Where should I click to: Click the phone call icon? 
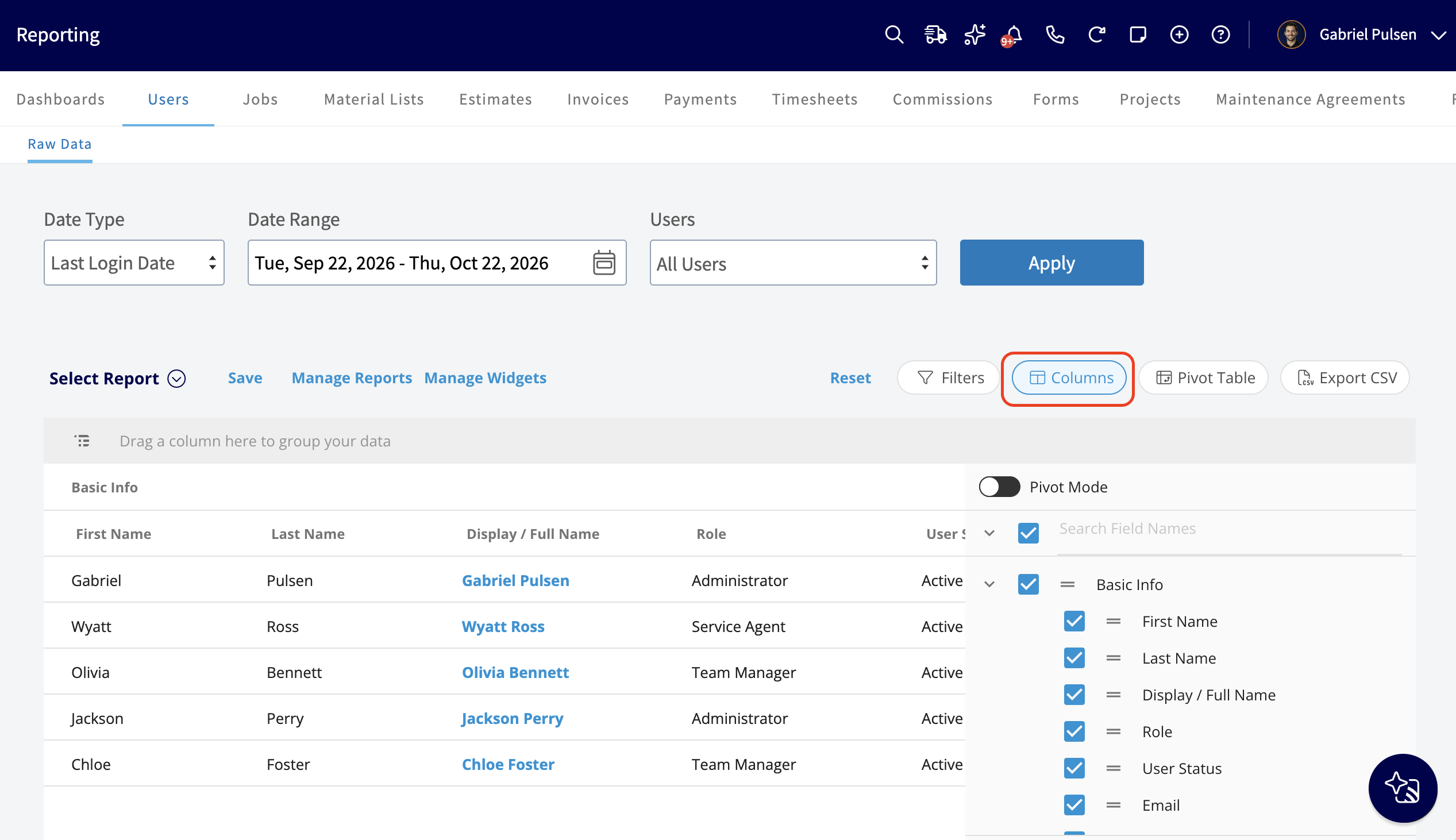point(1055,34)
